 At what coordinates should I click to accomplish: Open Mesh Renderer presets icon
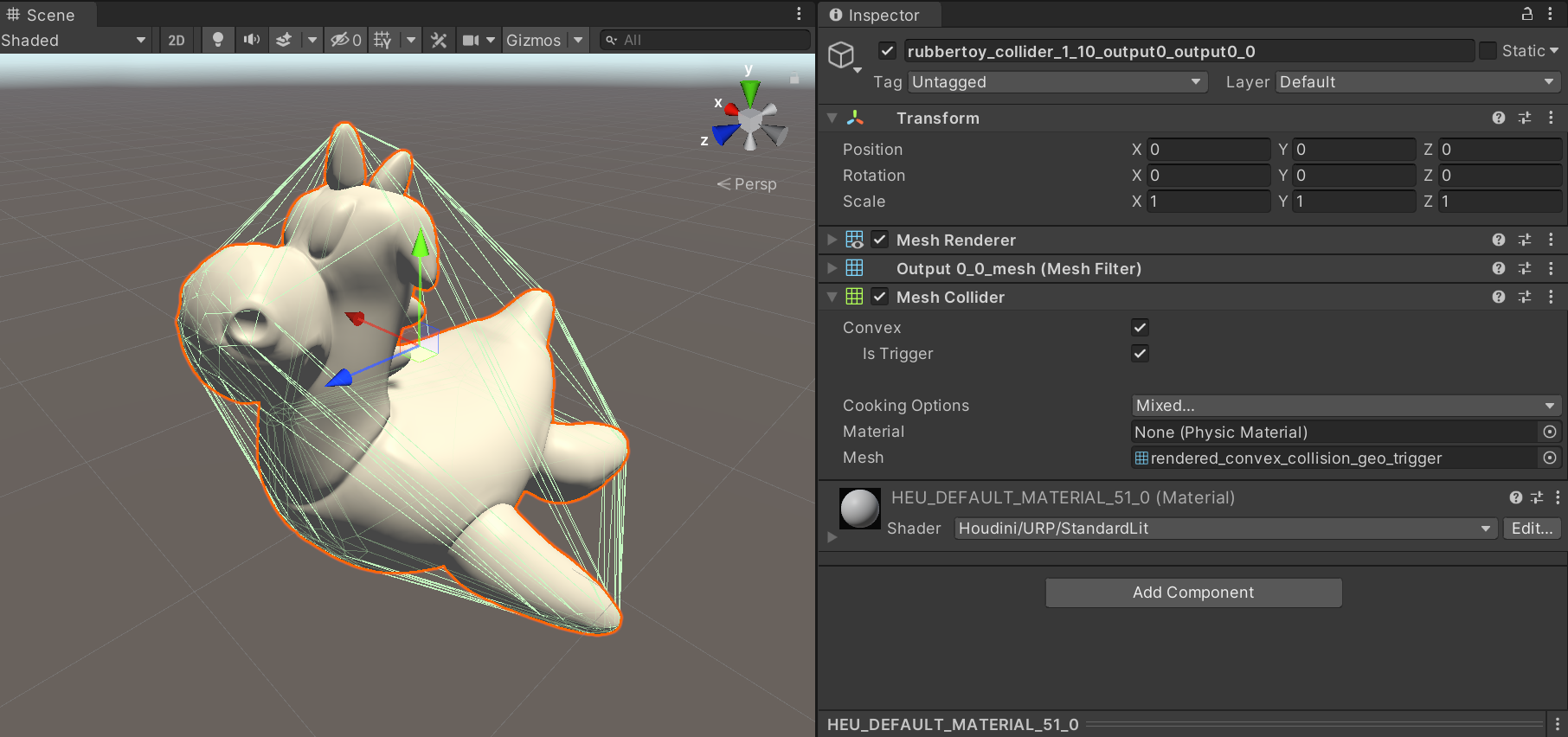1525,240
